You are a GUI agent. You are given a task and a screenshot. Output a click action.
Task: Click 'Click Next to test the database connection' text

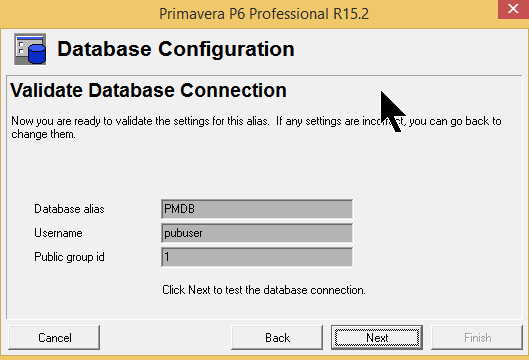pos(264,290)
